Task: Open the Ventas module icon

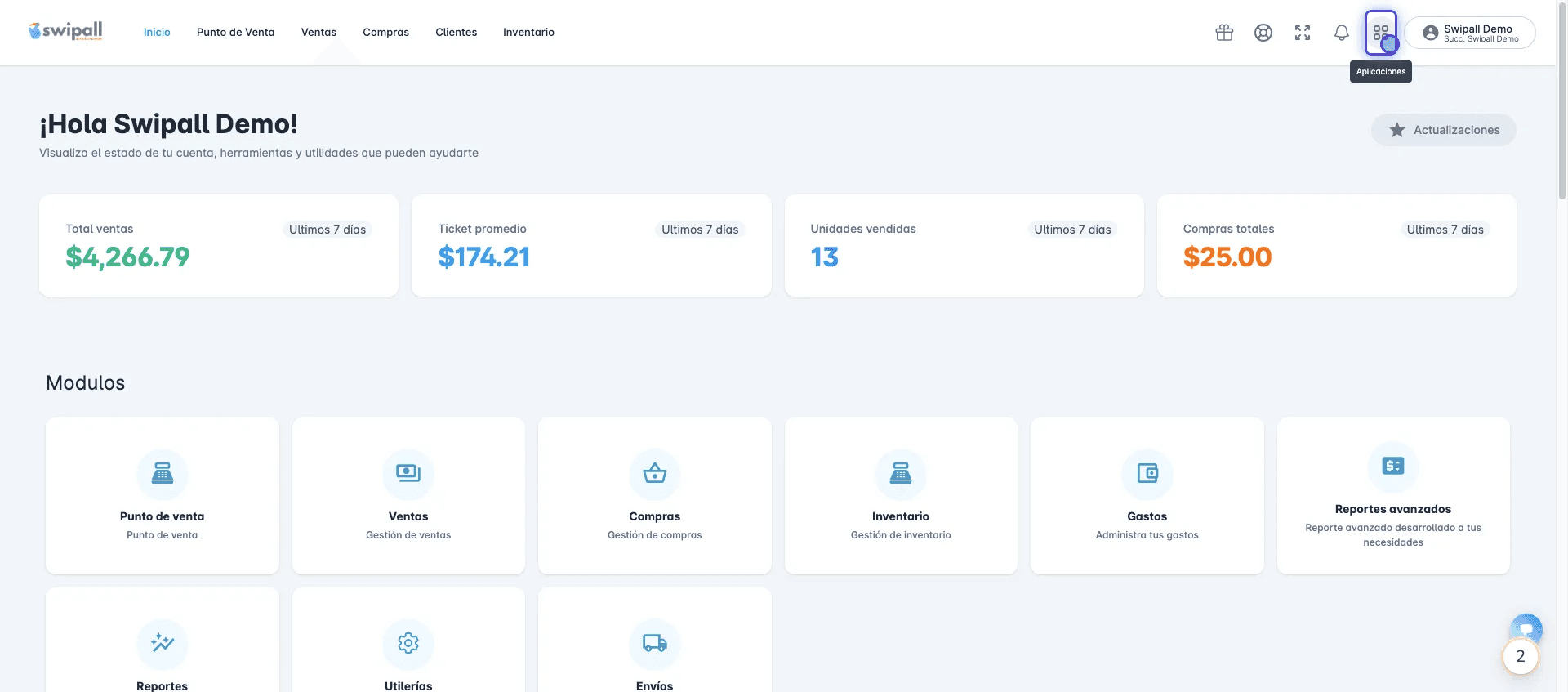Action: [408, 474]
